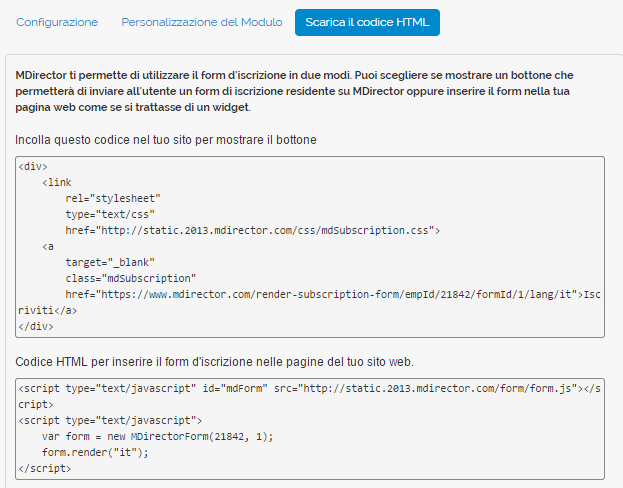
Task: Click the opening <div> line in button code
Action: (x=33, y=167)
